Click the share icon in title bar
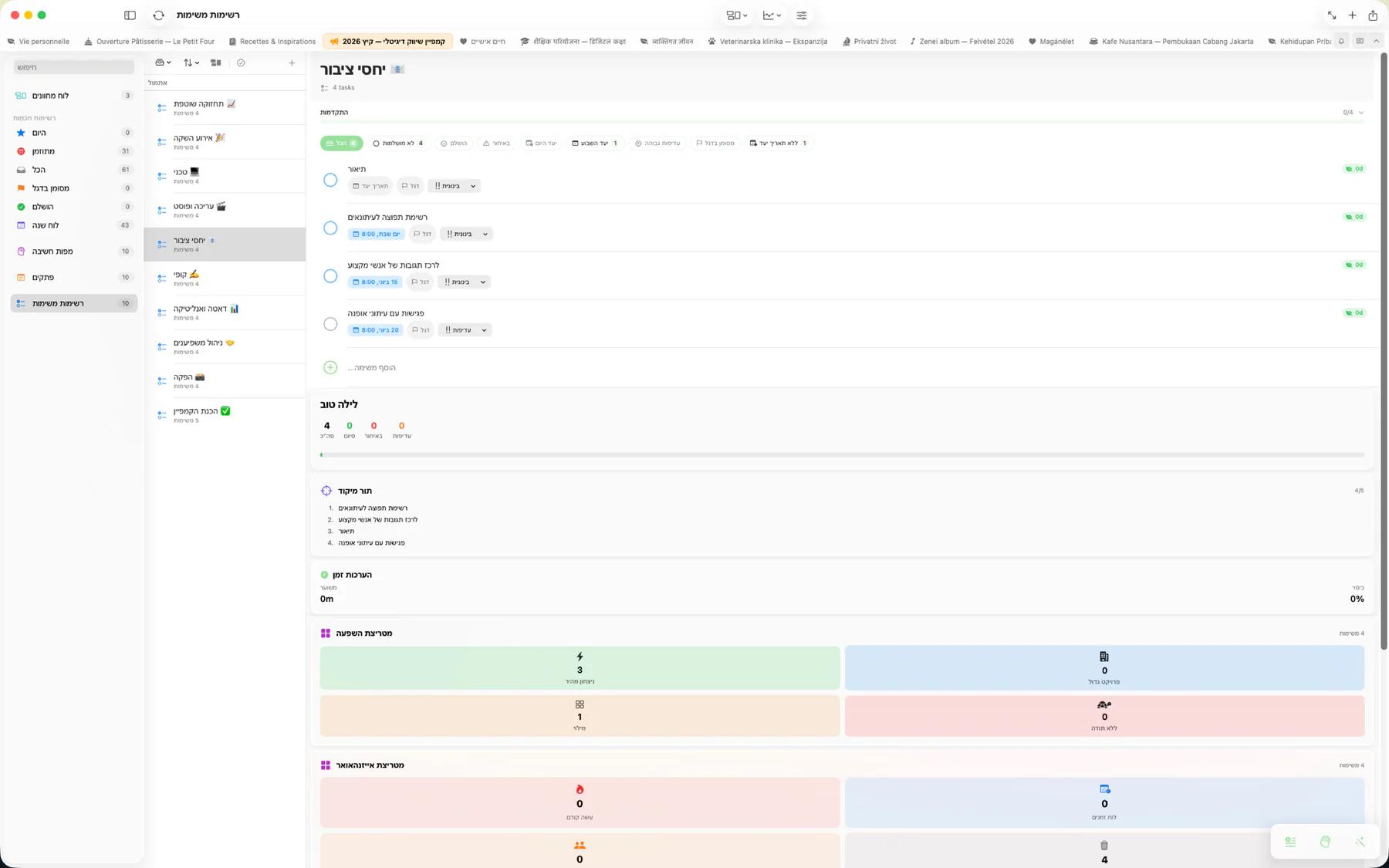This screenshot has width=1389, height=868. click(1373, 15)
